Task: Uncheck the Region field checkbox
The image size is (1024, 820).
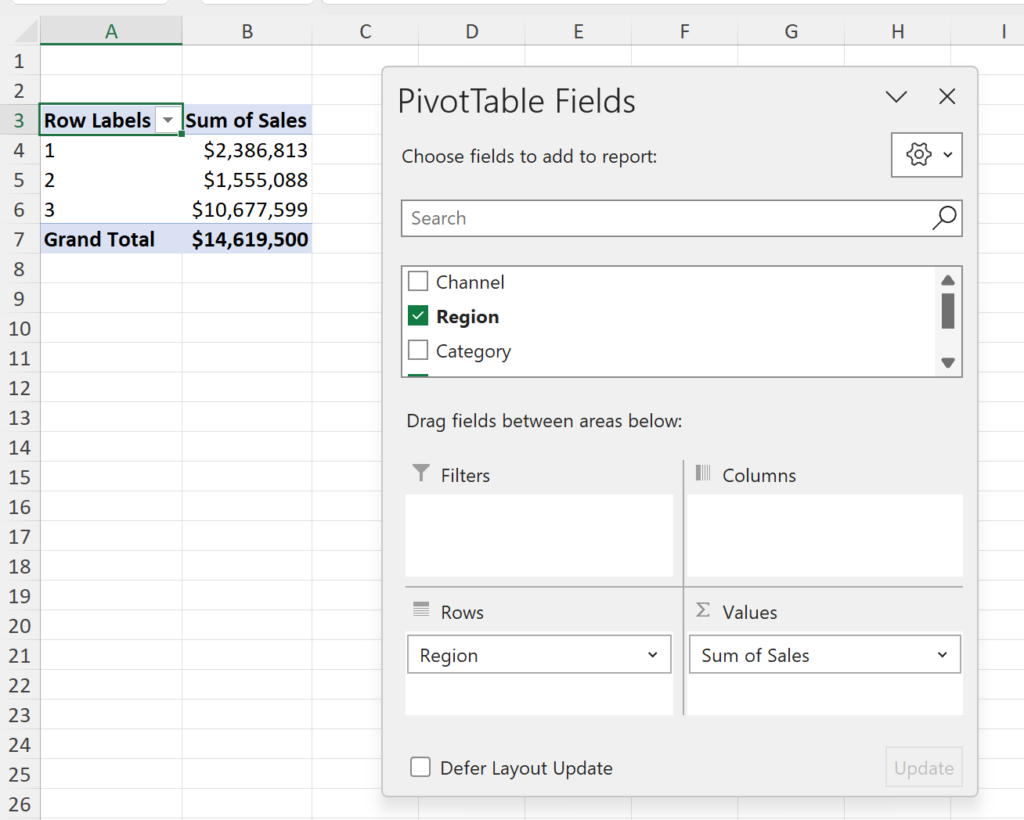Action: click(x=418, y=317)
